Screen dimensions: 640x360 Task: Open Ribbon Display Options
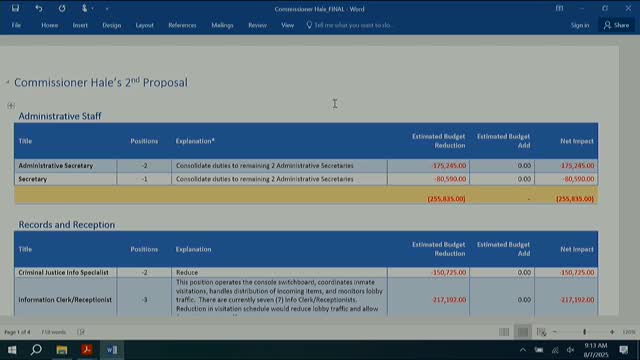[559, 8]
